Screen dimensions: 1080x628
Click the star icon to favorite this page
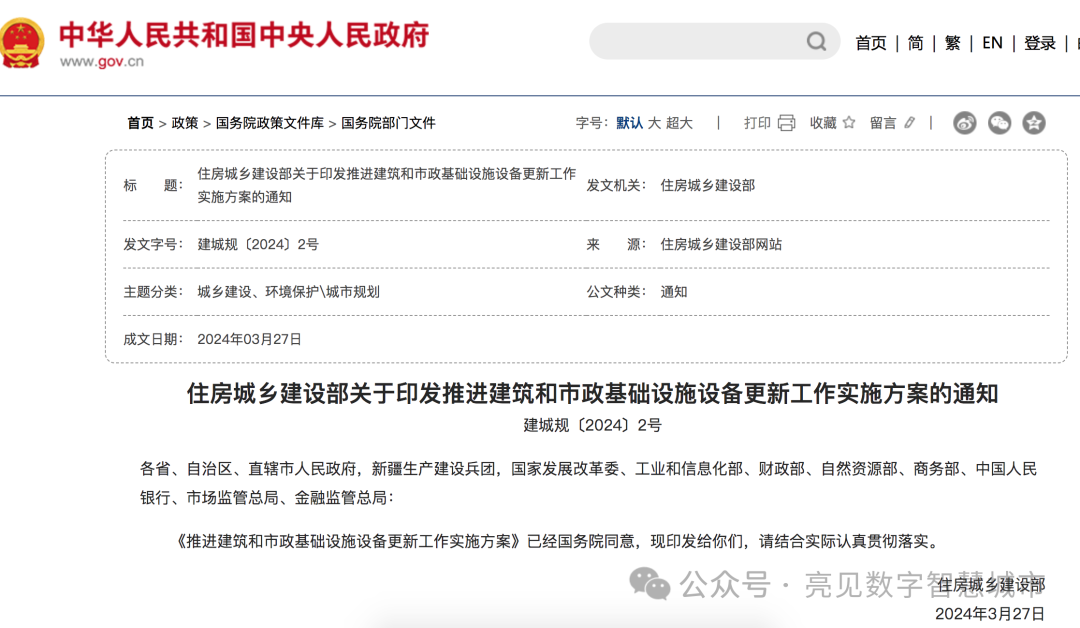(x=847, y=122)
